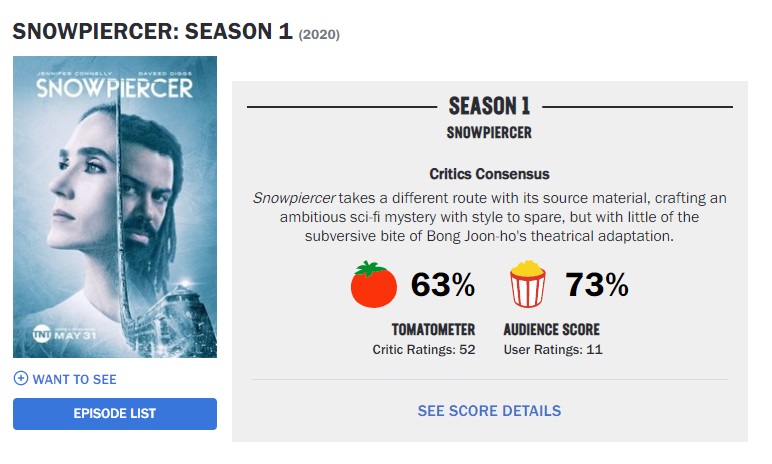Screen dimensions: 772x464
Task: Click the 73% Audience Score value
Action: point(597,285)
